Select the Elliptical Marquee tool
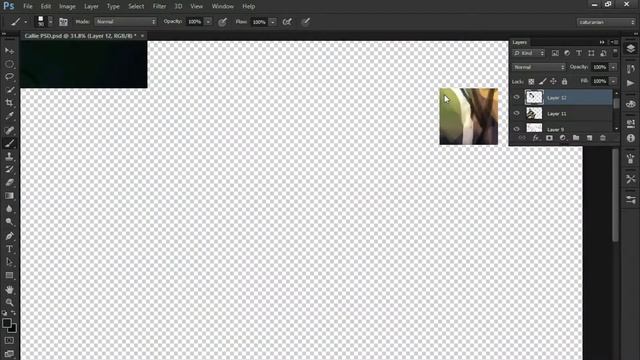 tap(9, 64)
